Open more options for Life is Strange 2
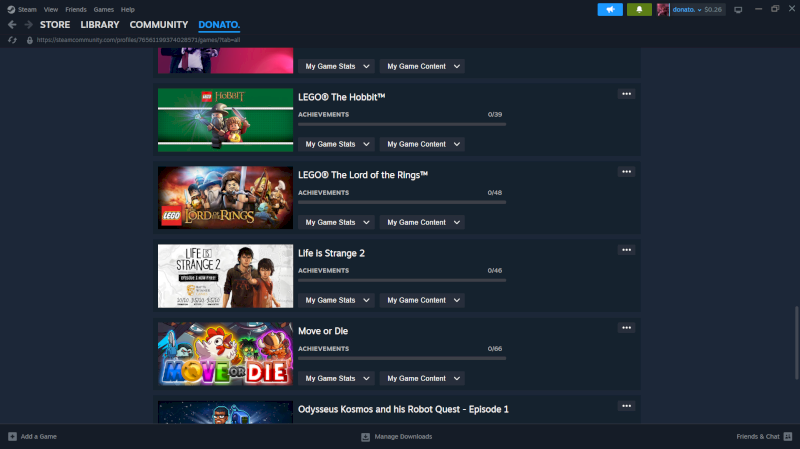The image size is (800, 449). tap(627, 250)
